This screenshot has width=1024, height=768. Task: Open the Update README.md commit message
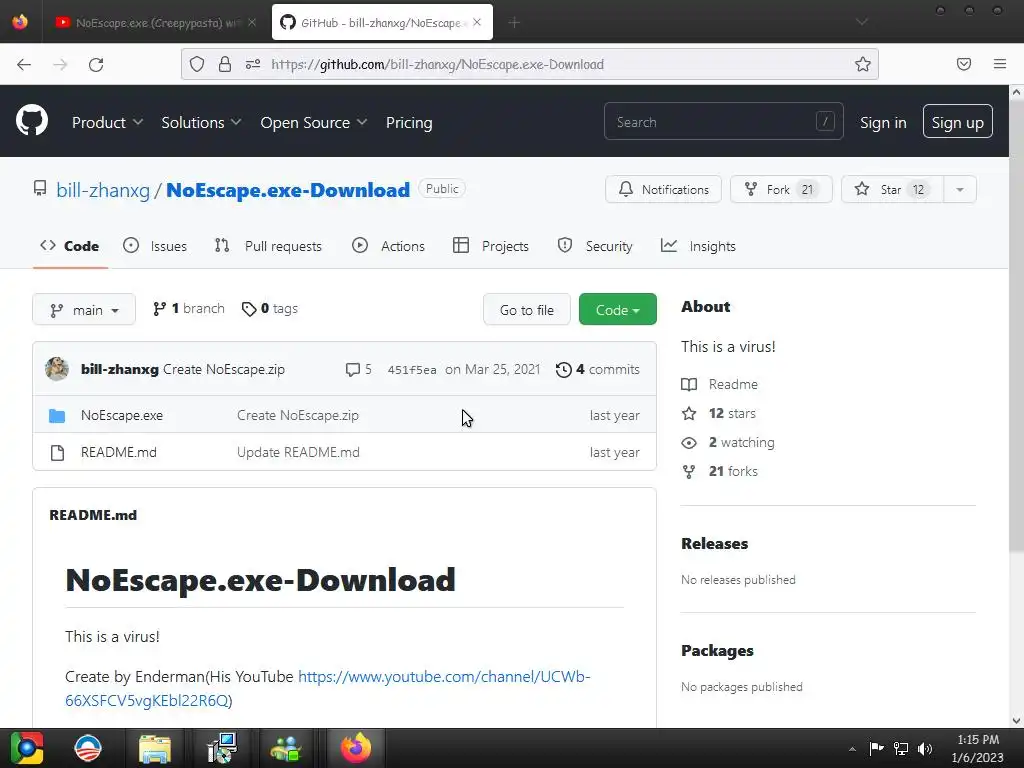(298, 453)
